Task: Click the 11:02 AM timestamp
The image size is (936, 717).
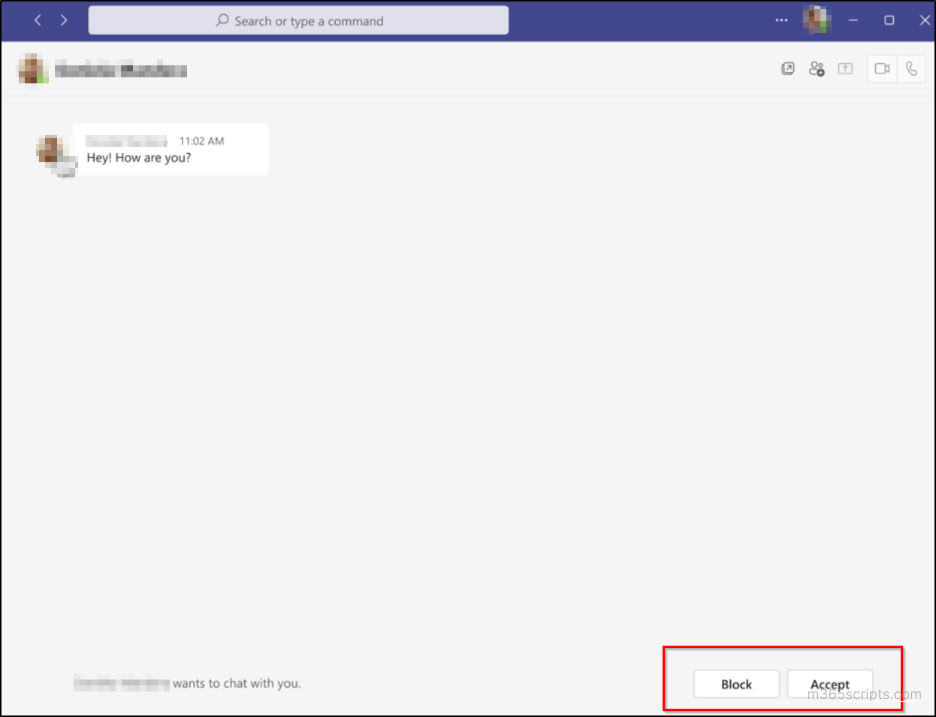Action: click(202, 141)
